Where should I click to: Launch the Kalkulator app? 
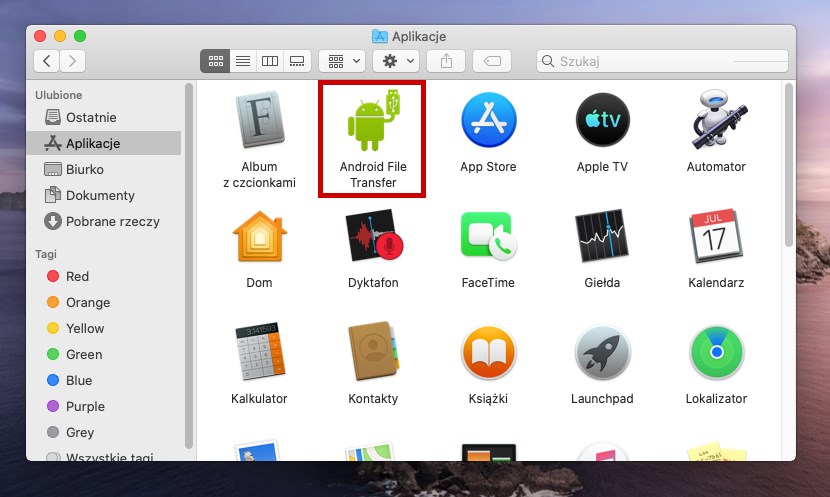click(x=259, y=351)
